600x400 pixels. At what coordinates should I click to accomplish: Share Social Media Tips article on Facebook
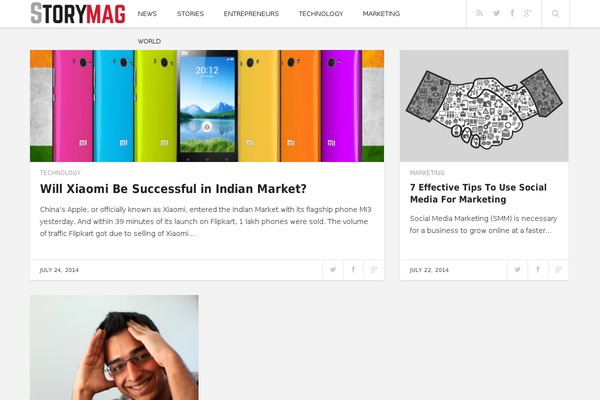[538, 270]
